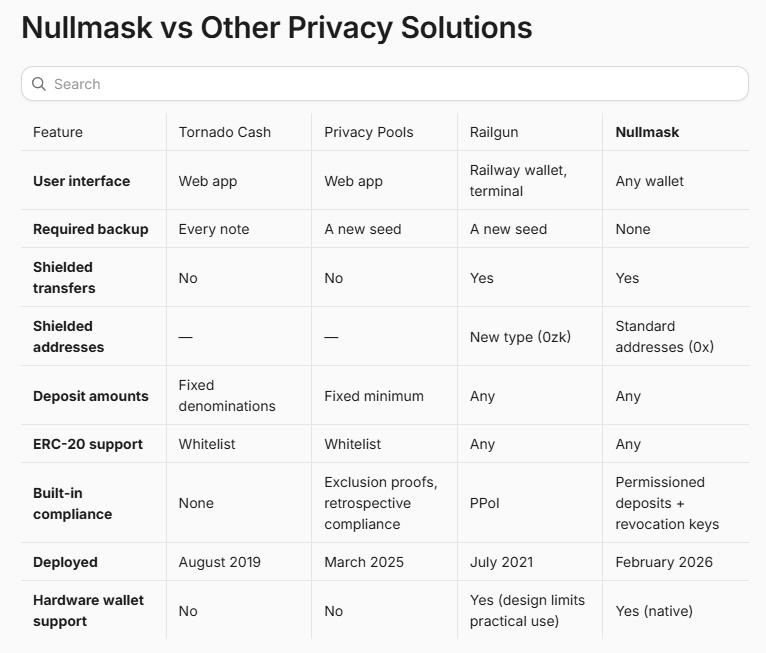
Task: Focus the Search input field
Action: click(x=384, y=84)
